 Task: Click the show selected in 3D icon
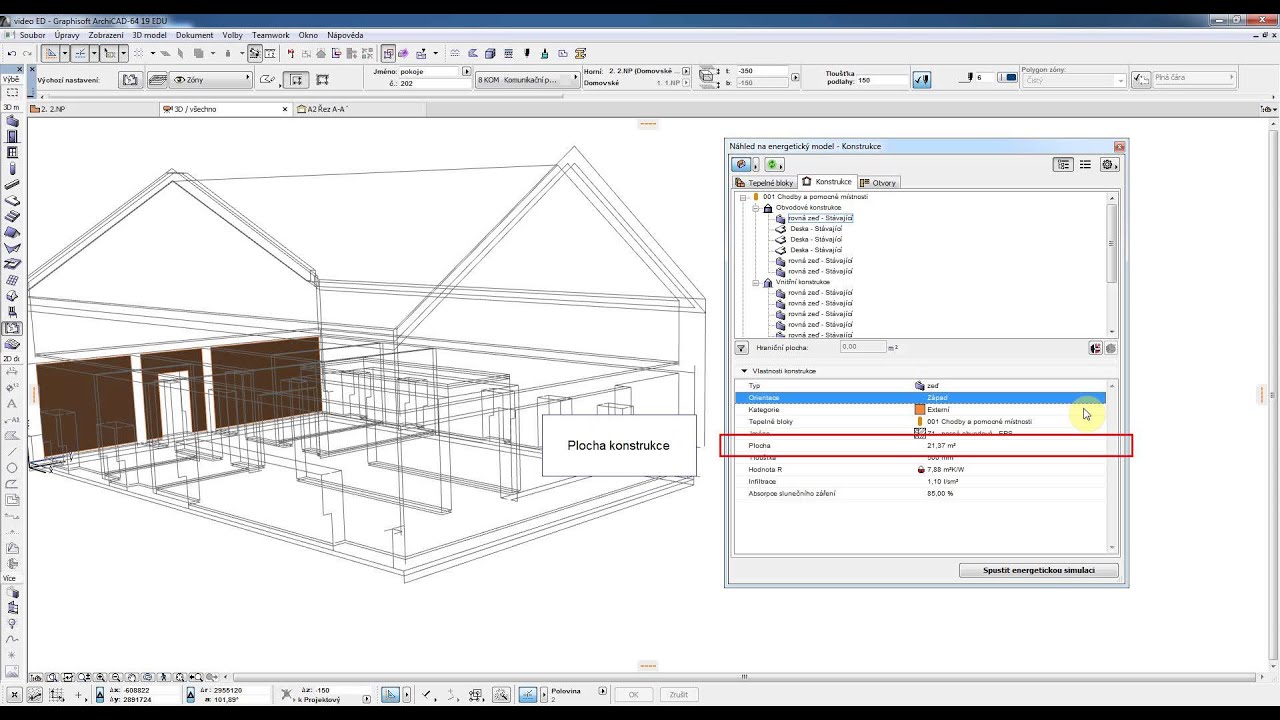pos(1096,348)
